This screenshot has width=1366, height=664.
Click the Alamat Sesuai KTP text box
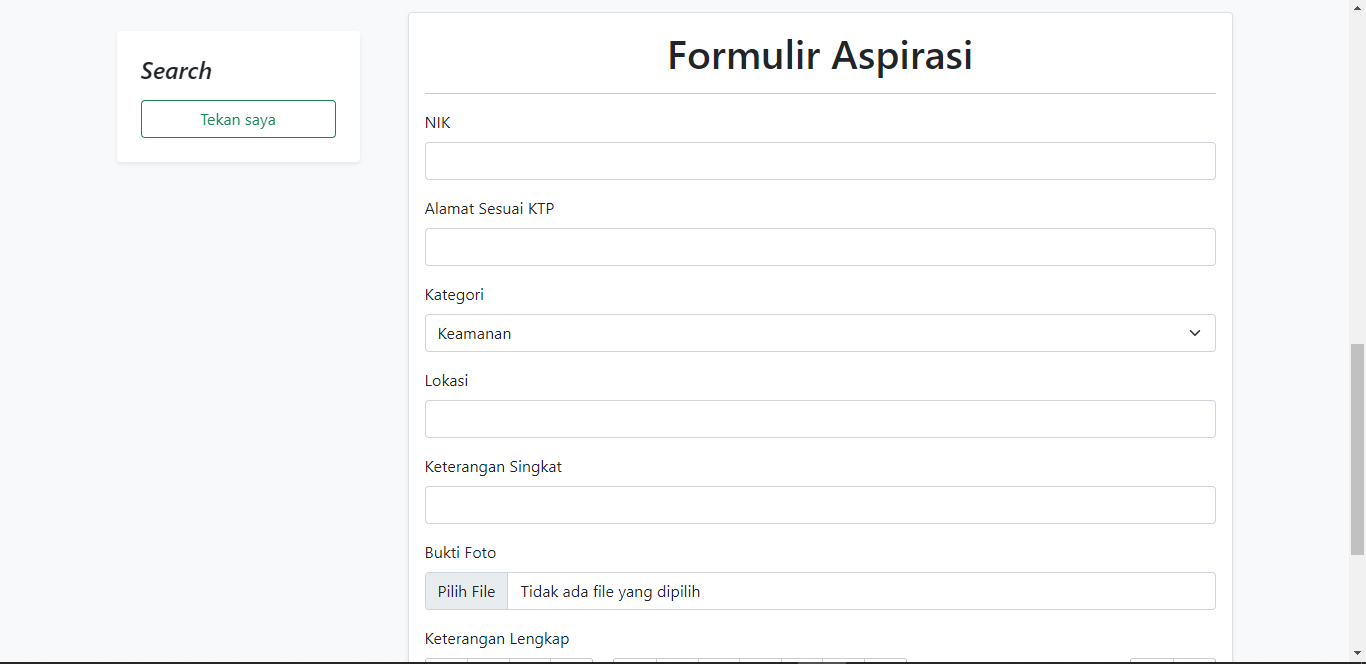coord(820,247)
